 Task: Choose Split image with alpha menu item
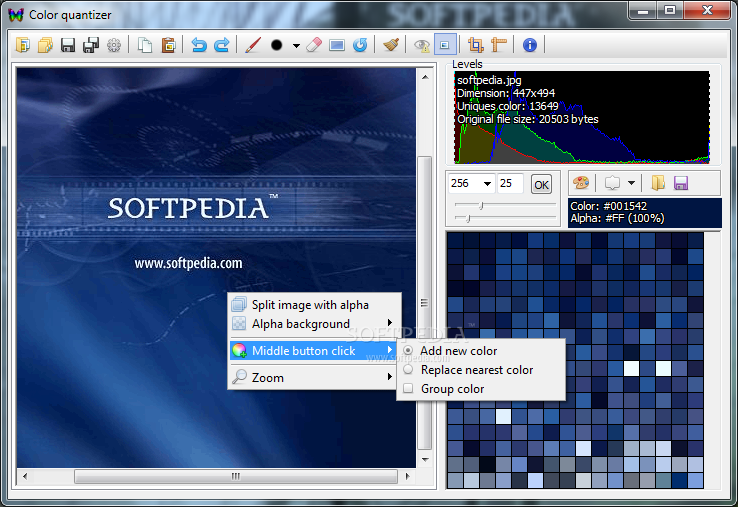pos(314,305)
